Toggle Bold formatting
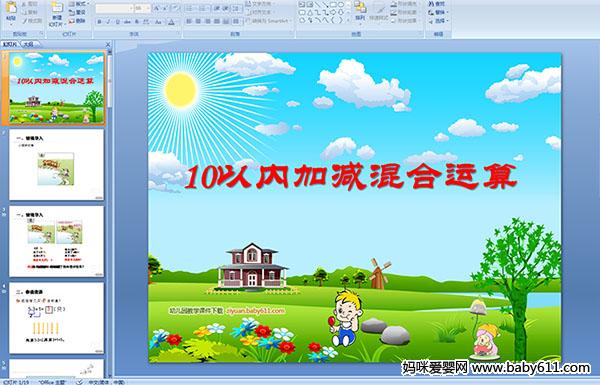 click(x=99, y=22)
